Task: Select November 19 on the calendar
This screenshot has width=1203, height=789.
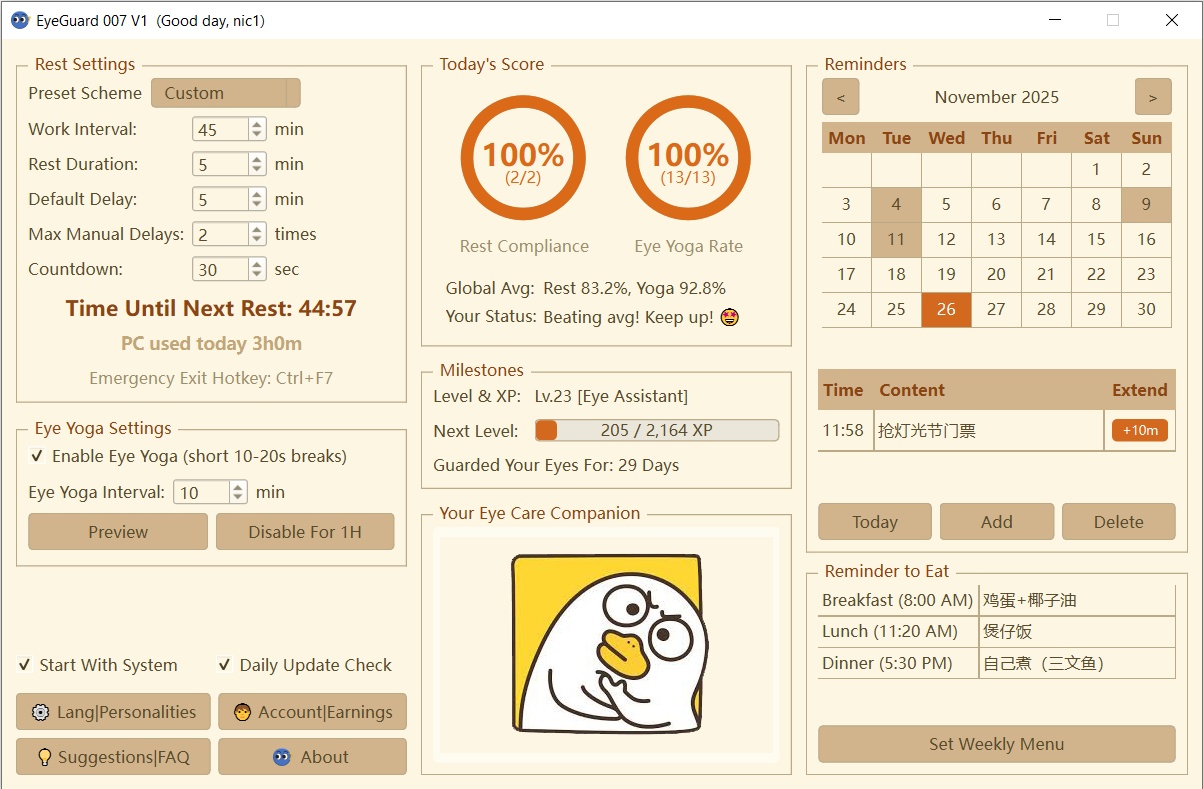Action: [x=946, y=274]
